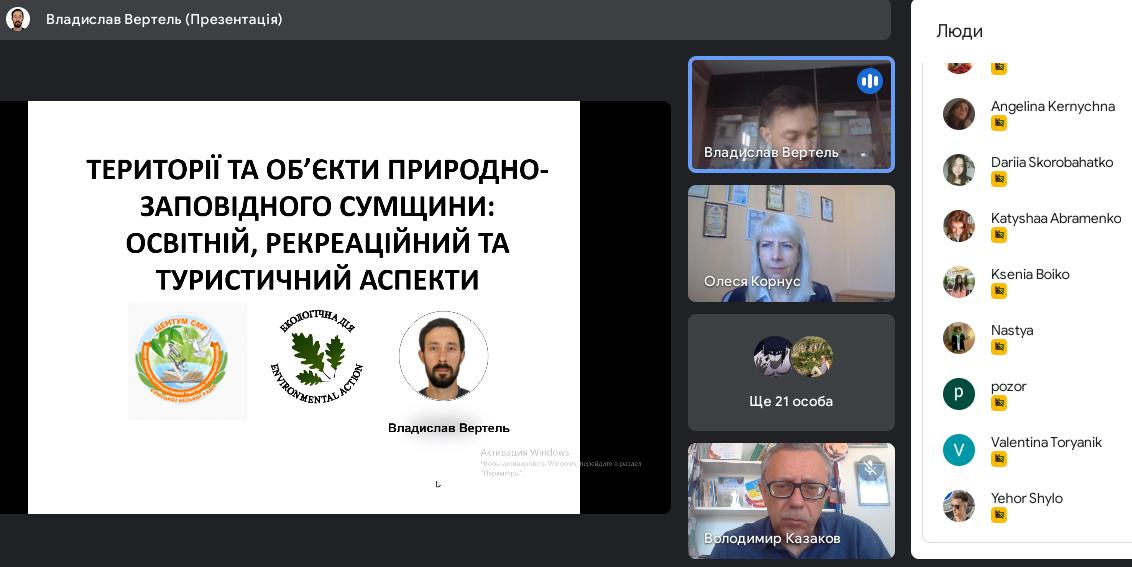This screenshot has width=1132, height=567.
Task: Click the shared presentation slide
Action: click(x=304, y=307)
